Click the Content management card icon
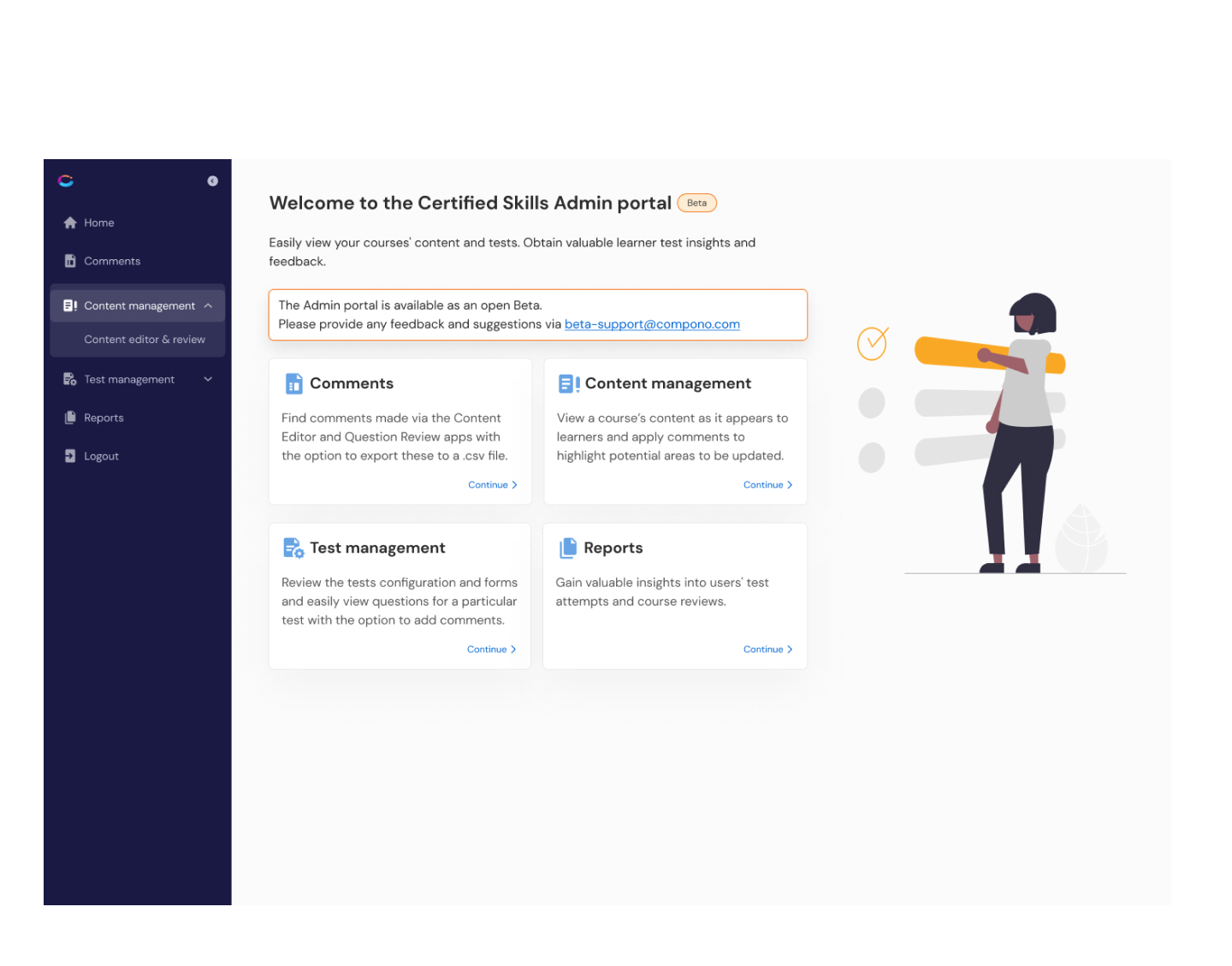Screen dimensions: 1232x966 [569, 383]
